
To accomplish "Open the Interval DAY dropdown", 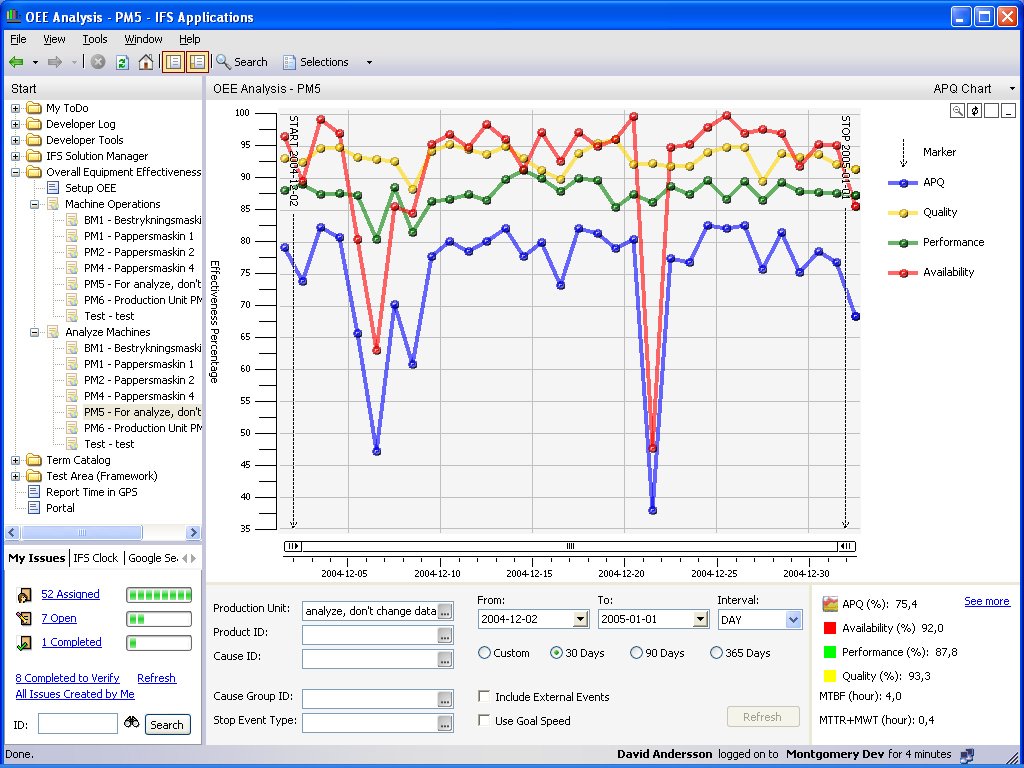I will pos(793,620).
